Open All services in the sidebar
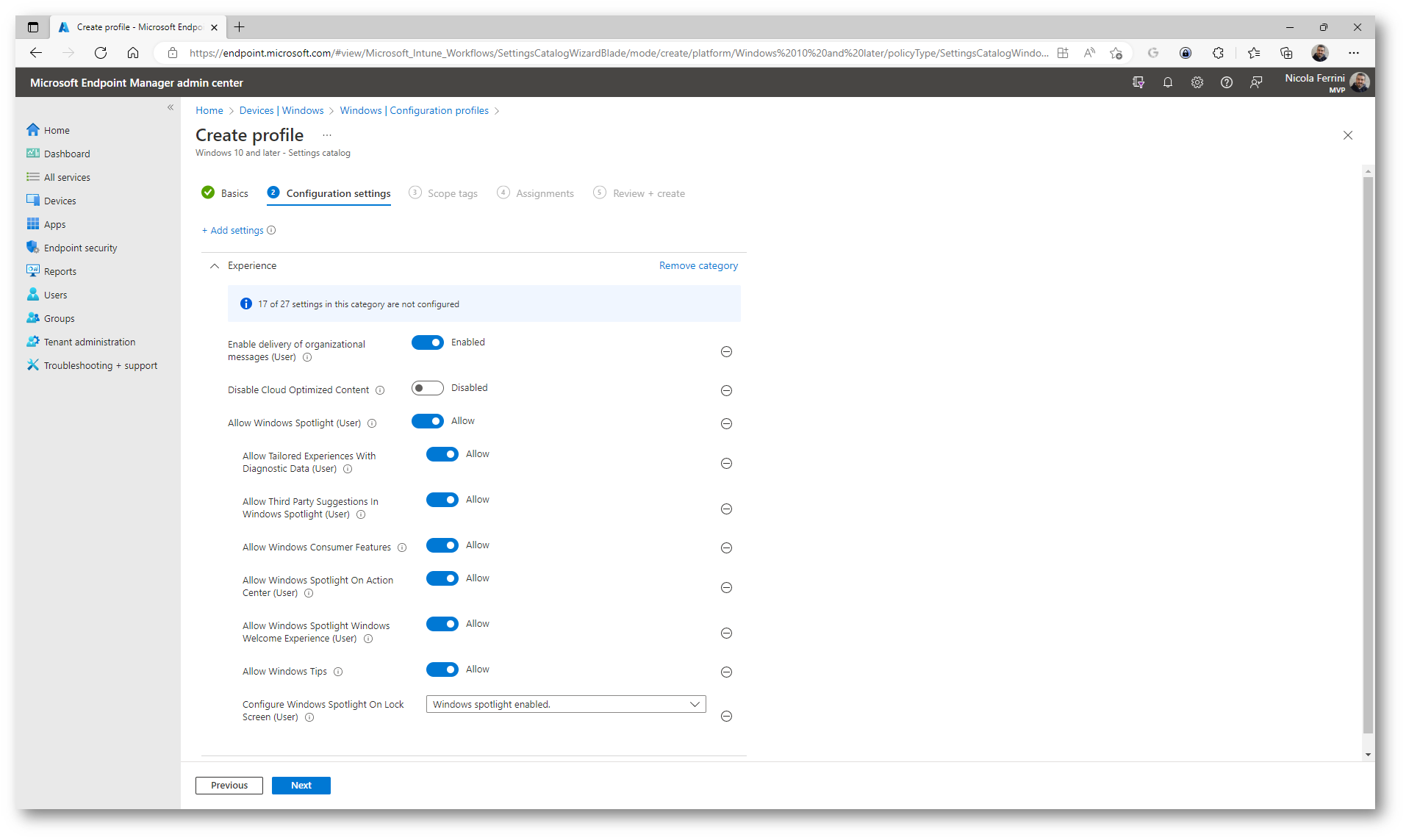The width and height of the screenshot is (1406, 840). 58,177
